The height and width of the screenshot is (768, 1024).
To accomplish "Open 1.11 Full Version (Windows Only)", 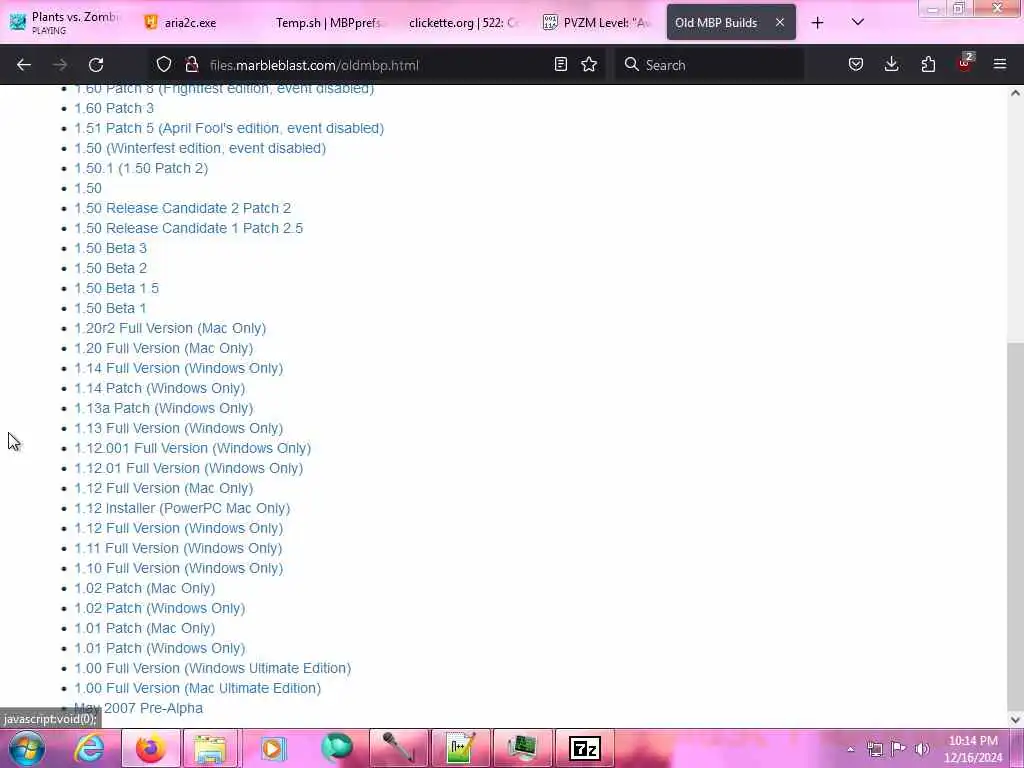I will coord(178,548).
